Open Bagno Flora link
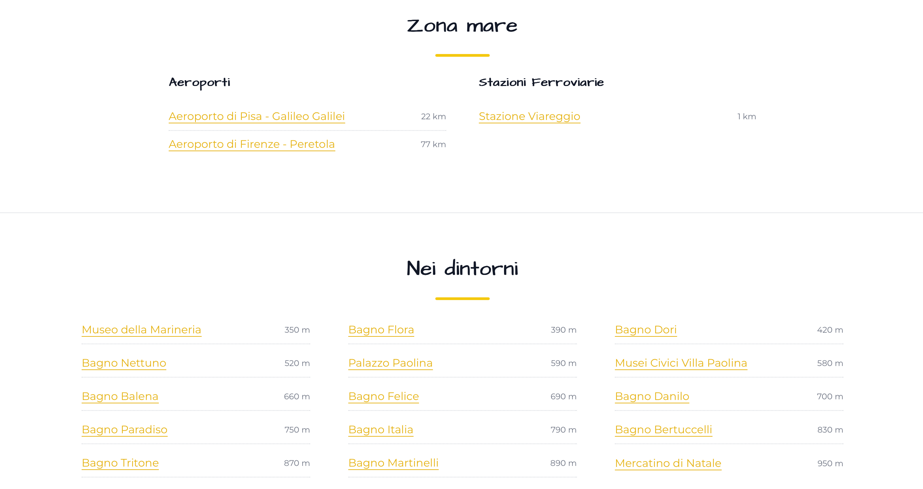The width and height of the screenshot is (923, 489). (381, 330)
